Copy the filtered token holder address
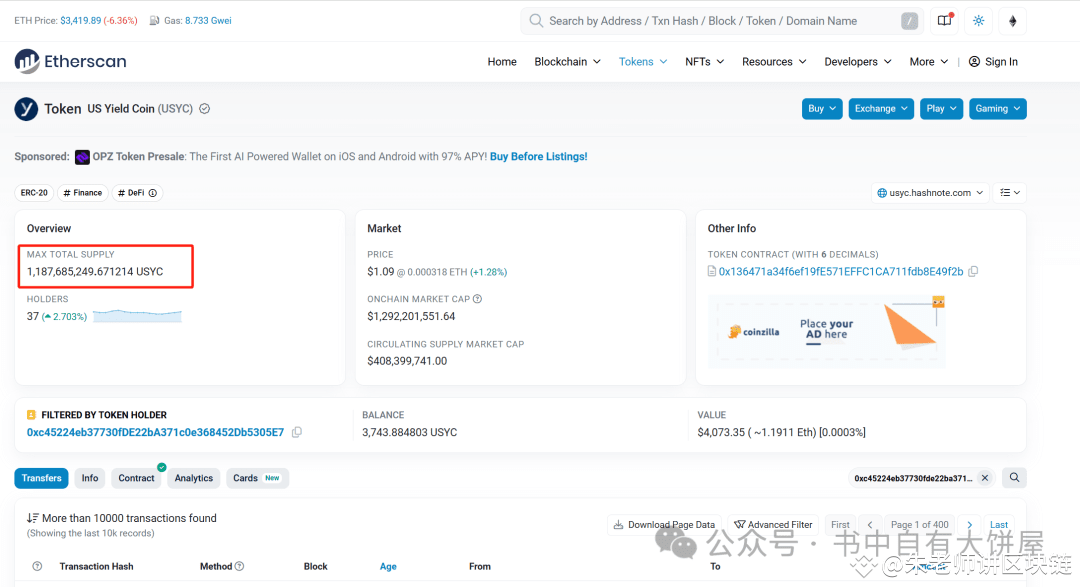The height and width of the screenshot is (587, 1080). tap(297, 432)
